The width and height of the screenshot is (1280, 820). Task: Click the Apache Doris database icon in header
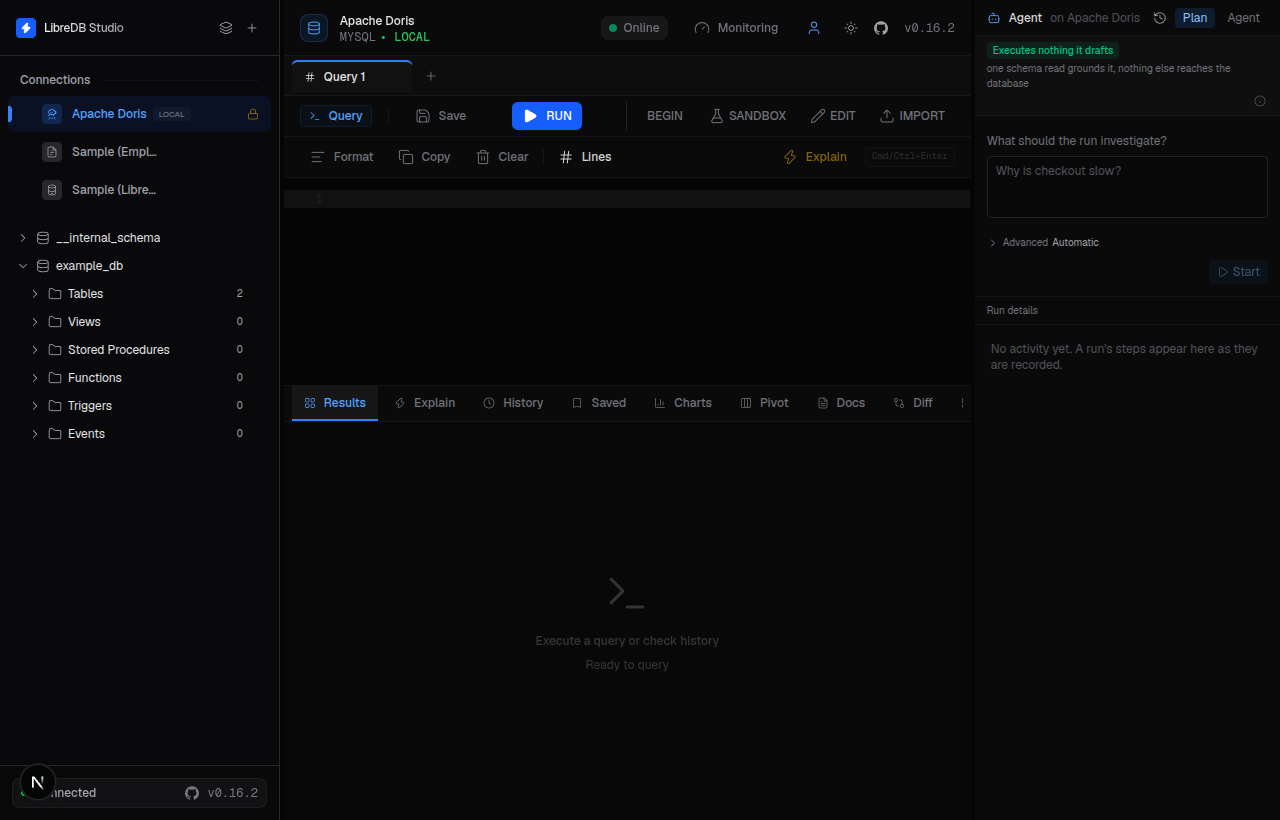[314, 28]
